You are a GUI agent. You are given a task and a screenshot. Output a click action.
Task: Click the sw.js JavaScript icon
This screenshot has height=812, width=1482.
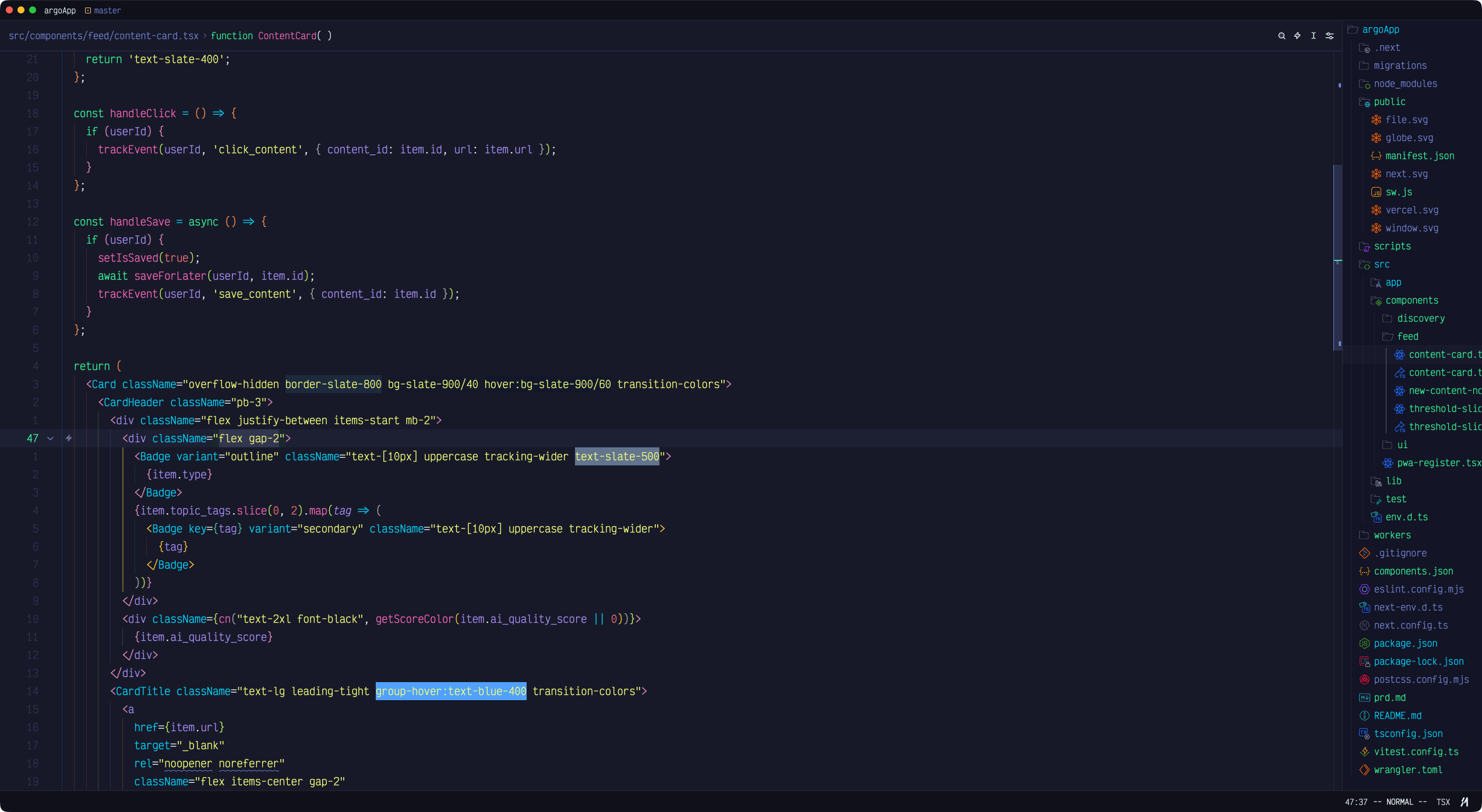coord(1376,192)
